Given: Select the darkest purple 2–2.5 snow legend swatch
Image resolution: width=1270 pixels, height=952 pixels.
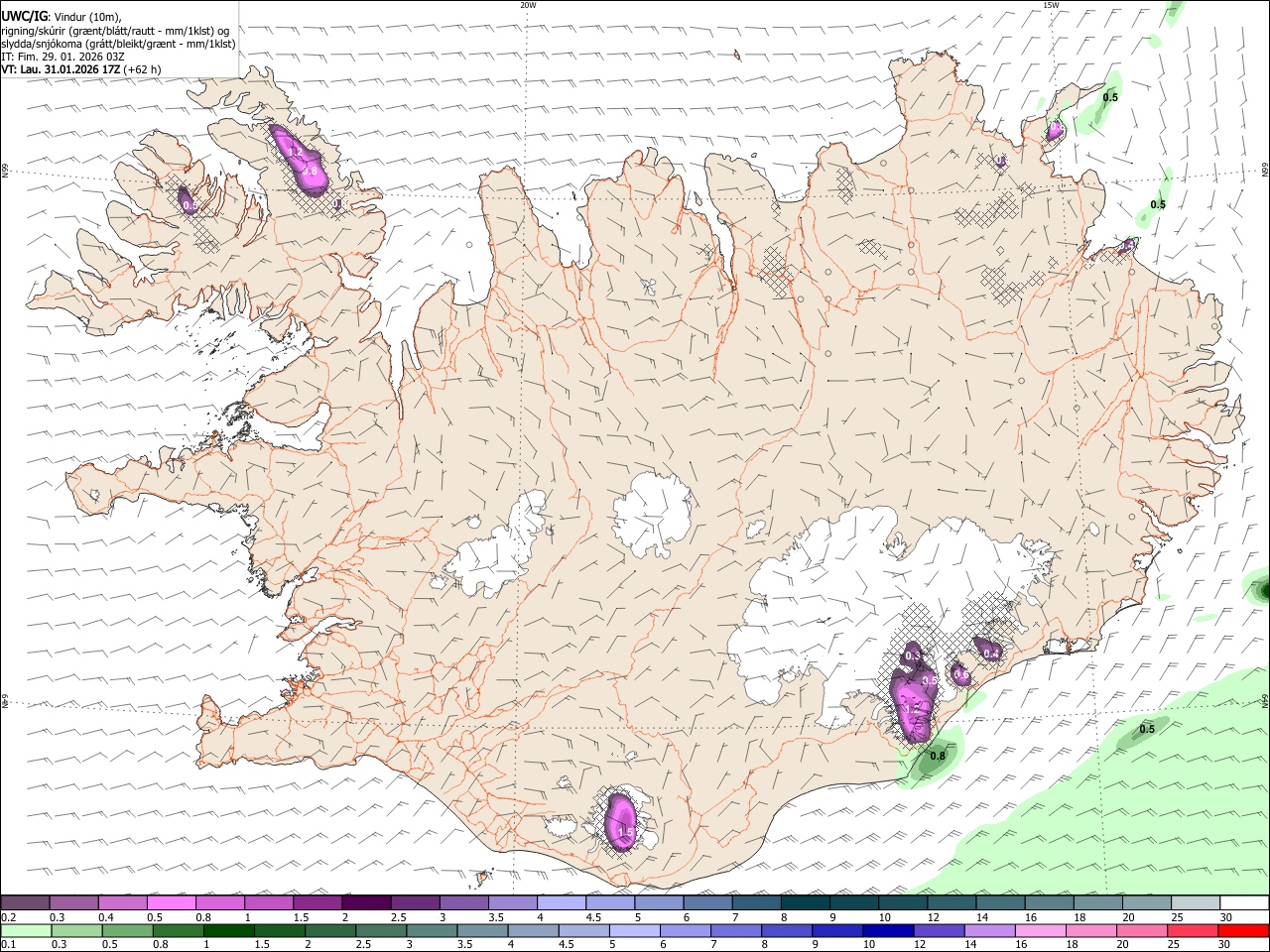Looking at the screenshot, I should tap(366, 903).
